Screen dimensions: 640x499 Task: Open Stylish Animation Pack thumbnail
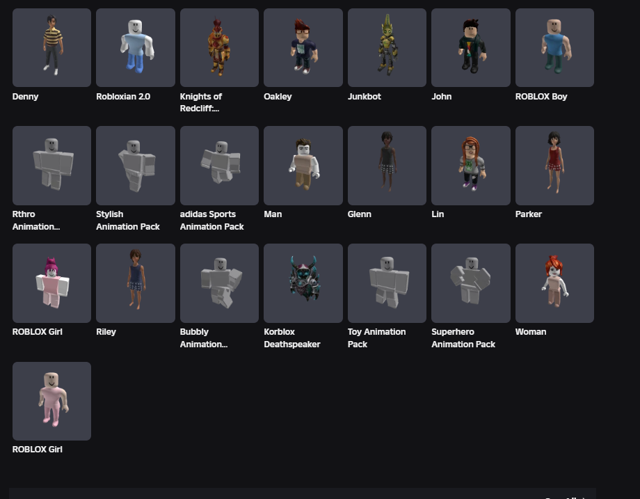pos(136,165)
